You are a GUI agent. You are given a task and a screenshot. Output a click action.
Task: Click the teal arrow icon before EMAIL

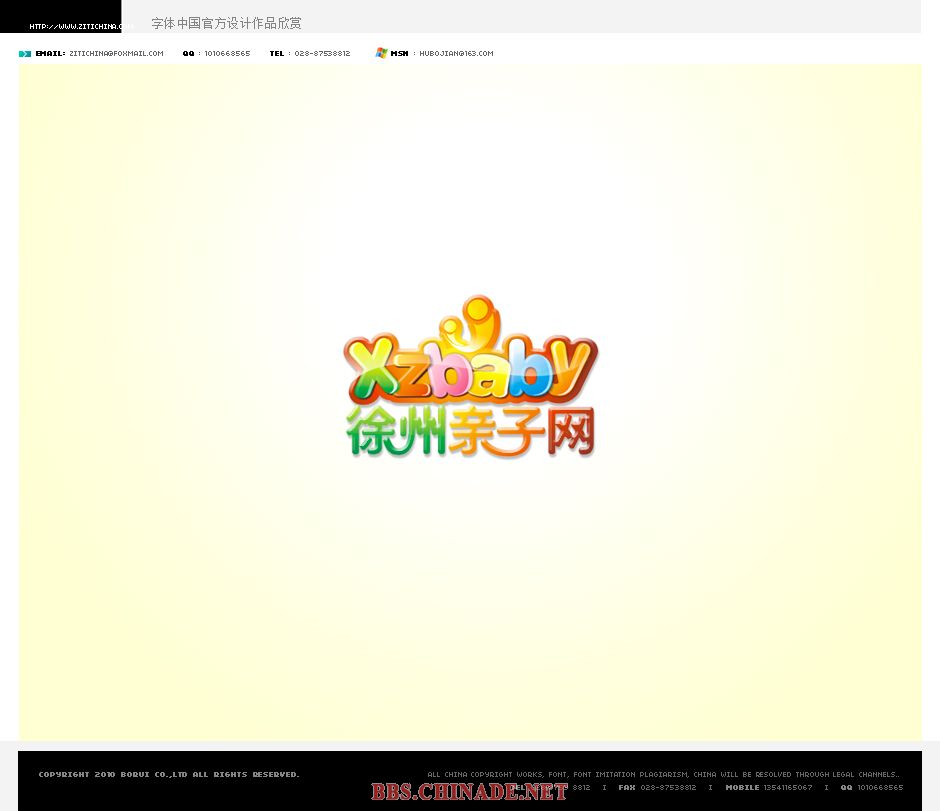(x=25, y=54)
